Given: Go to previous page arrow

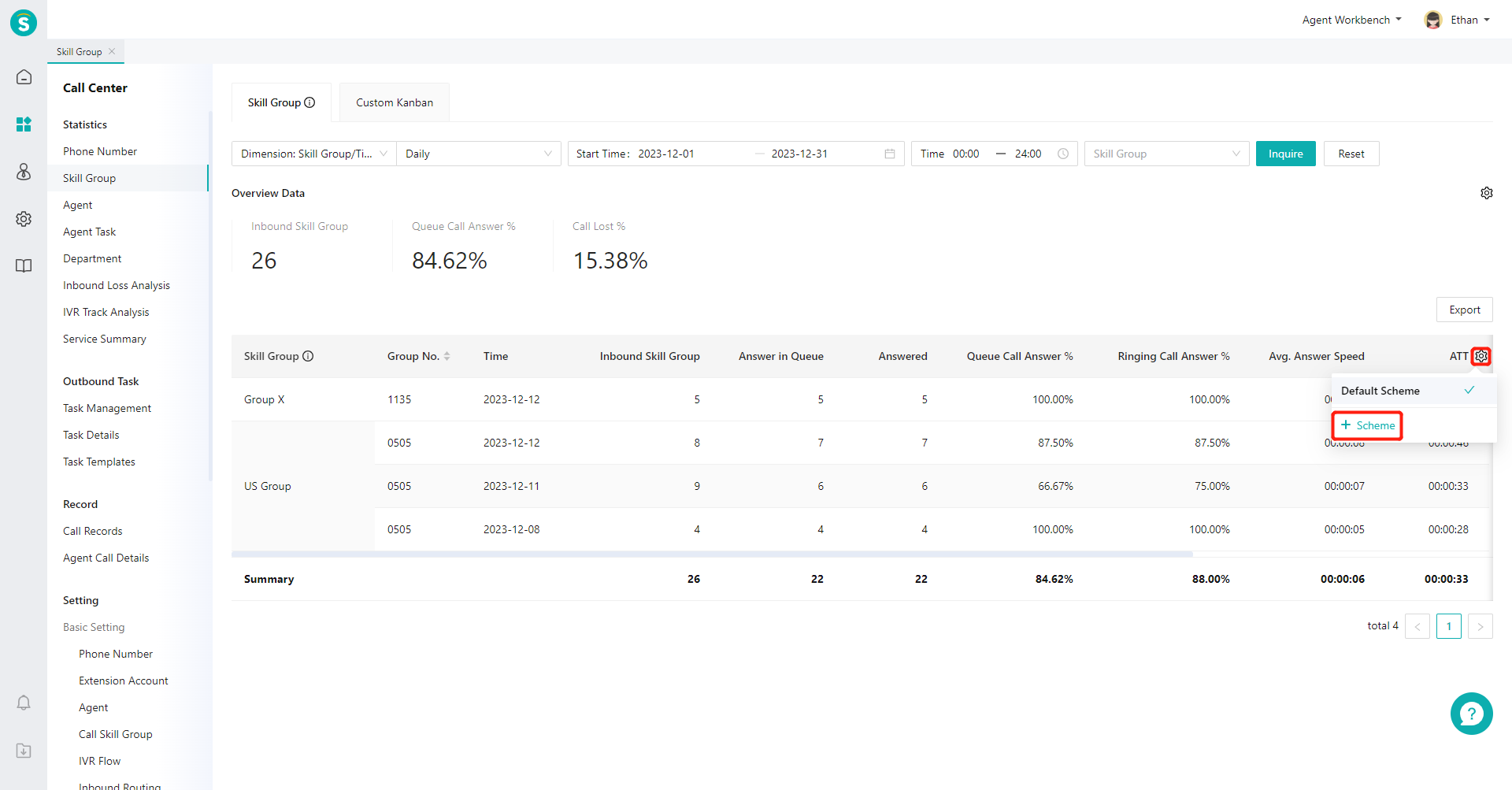Looking at the screenshot, I should click(x=1417, y=626).
